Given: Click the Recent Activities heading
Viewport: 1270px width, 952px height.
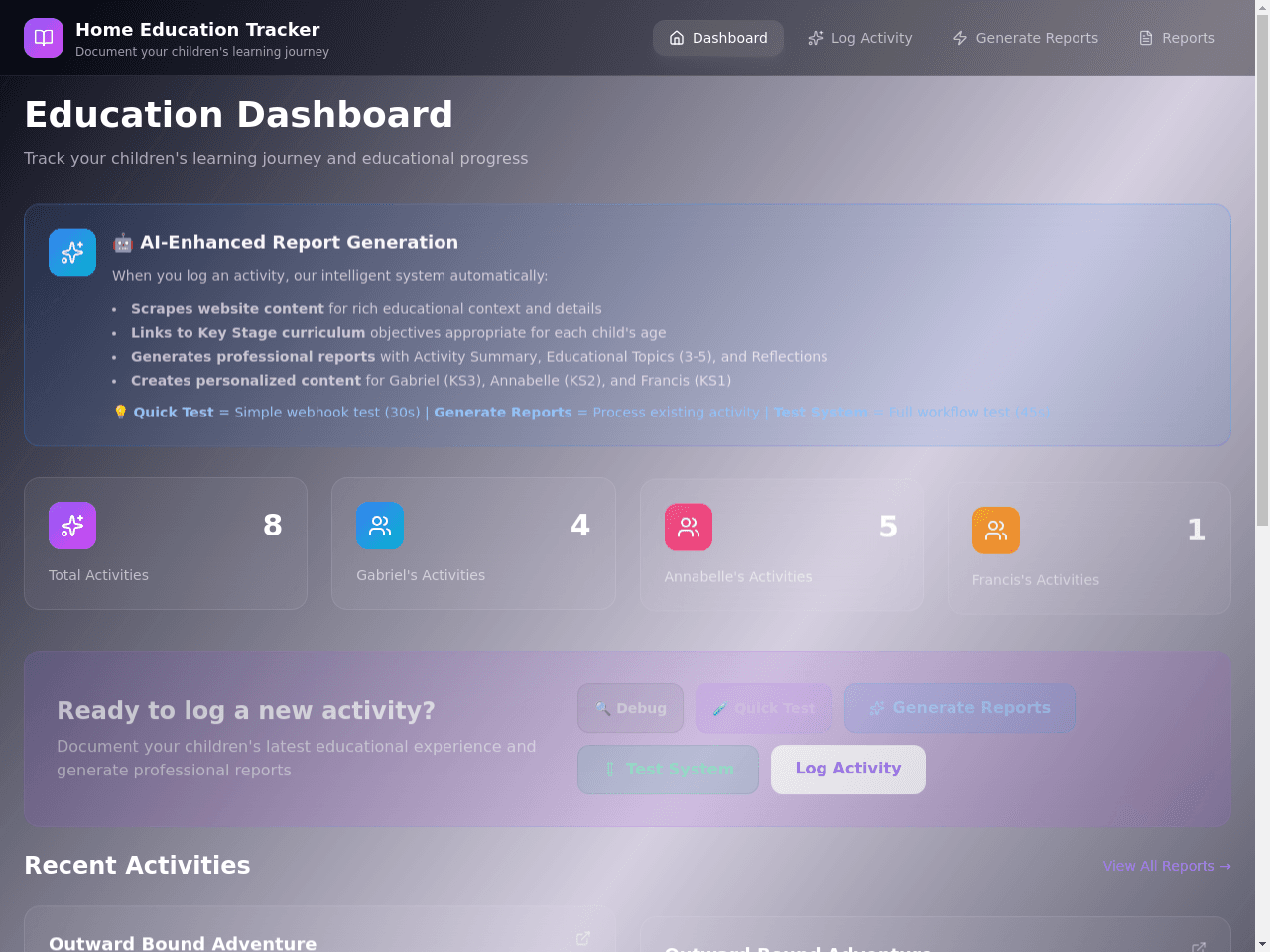Looking at the screenshot, I should tap(137, 865).
